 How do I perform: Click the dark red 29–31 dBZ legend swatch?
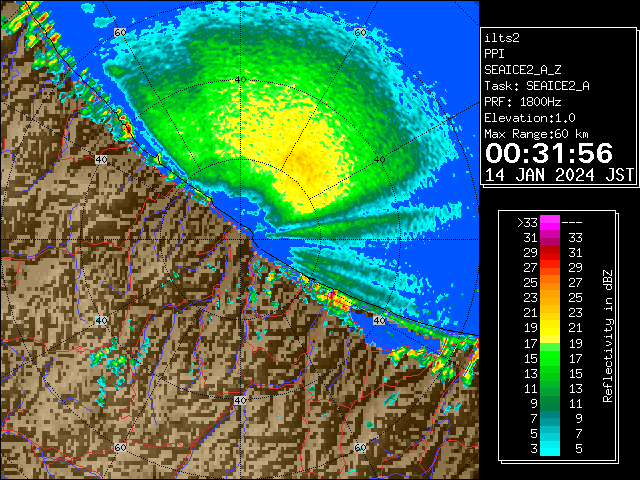[550, 253]
